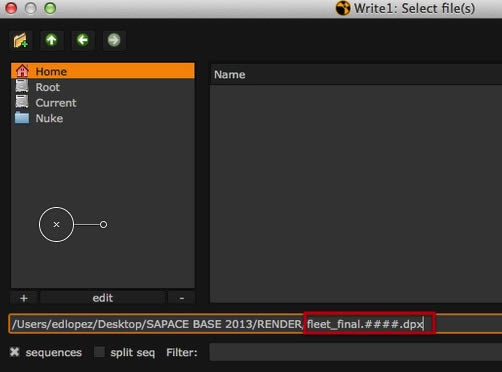Click the Home house icon
Image resolution: width=502 pixels, height=372 pixels.
coord(22,71)
